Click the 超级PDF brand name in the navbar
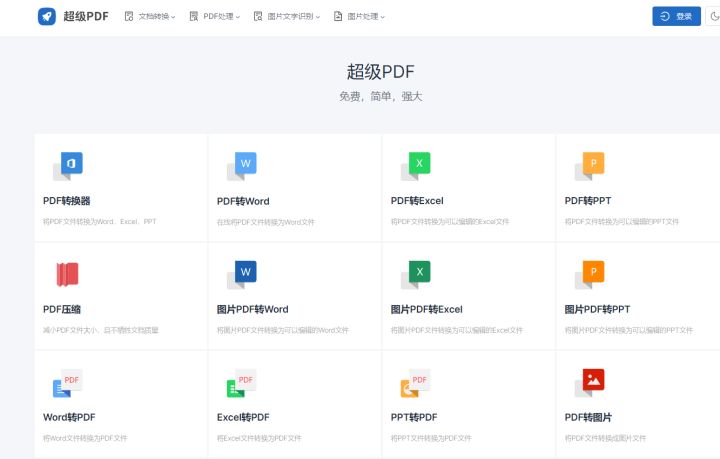 pos(86,17)
